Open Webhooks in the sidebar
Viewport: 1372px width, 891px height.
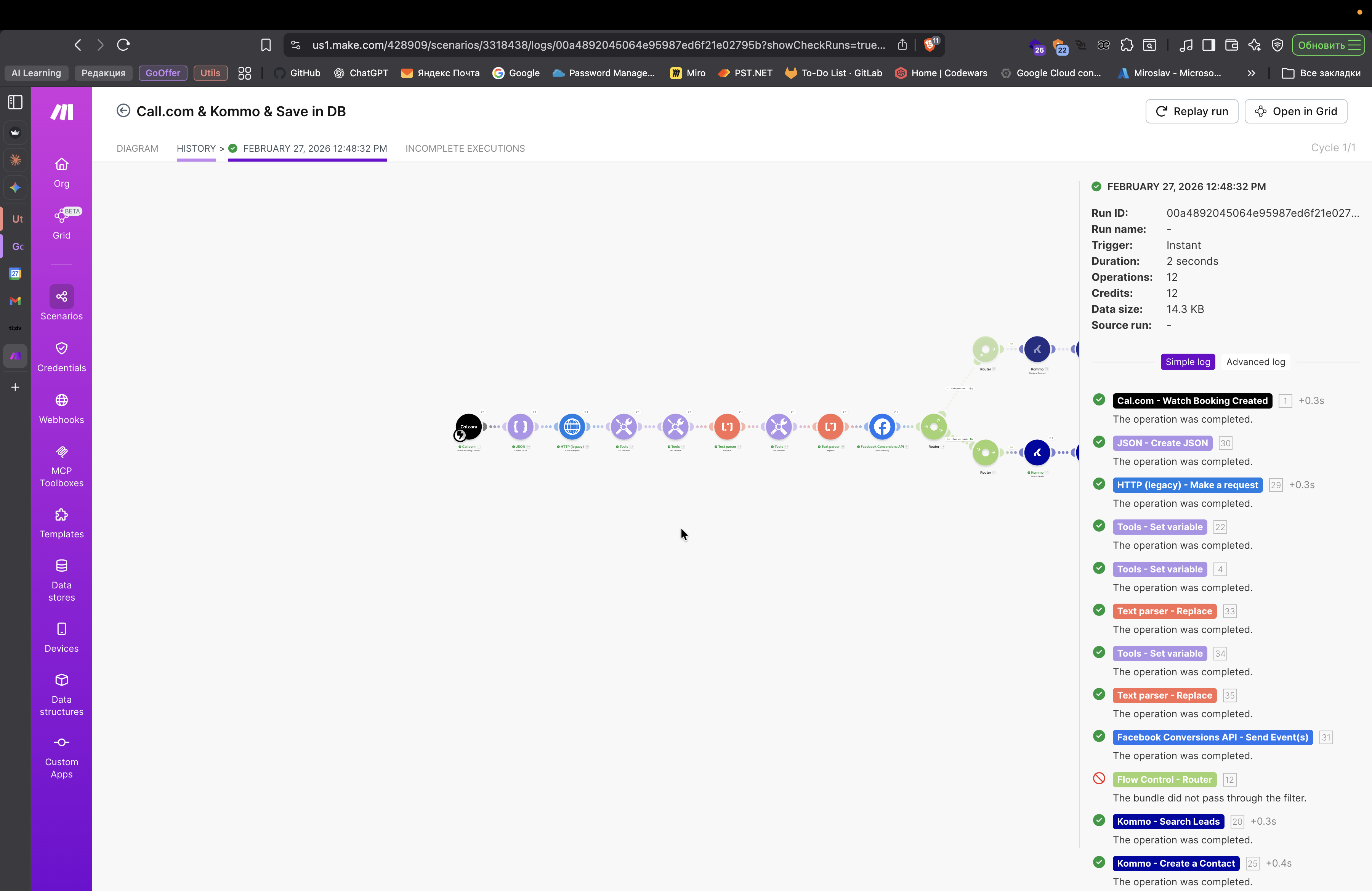61,409
